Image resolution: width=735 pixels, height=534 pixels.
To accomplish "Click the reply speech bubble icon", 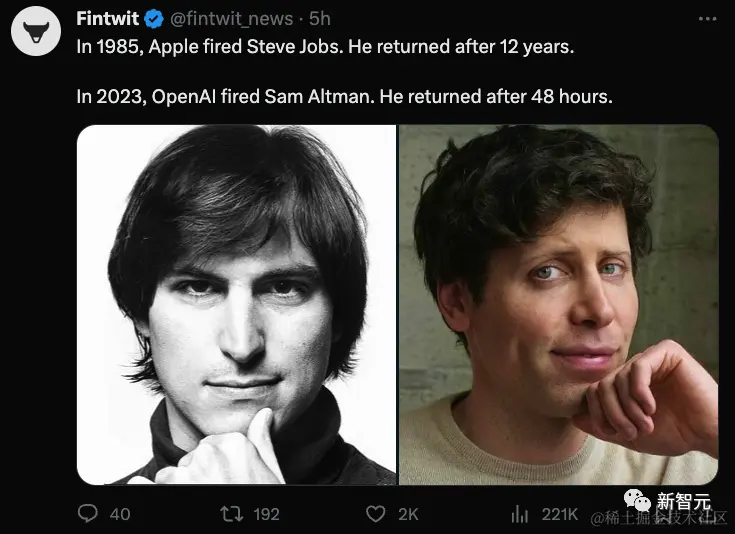I will click(88, 513).
